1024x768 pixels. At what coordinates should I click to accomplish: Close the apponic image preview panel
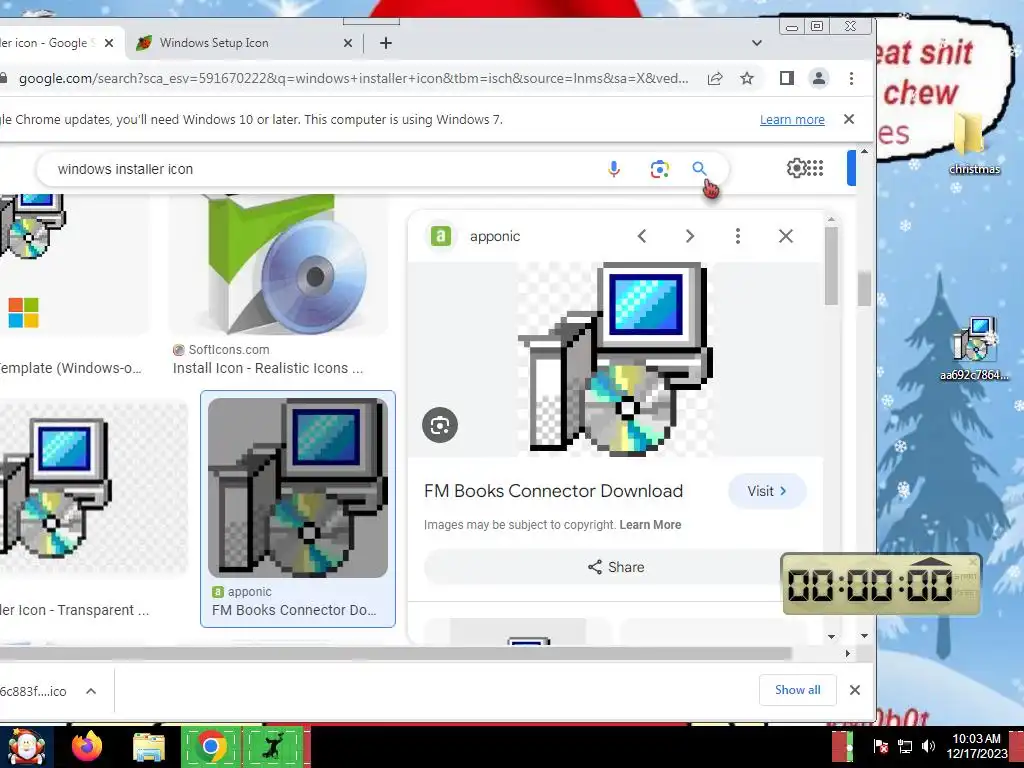point(786,236)
